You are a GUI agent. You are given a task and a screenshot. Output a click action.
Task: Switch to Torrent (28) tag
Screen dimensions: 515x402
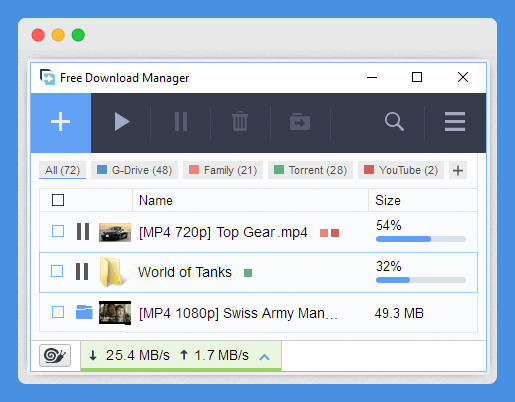point(310,170)
